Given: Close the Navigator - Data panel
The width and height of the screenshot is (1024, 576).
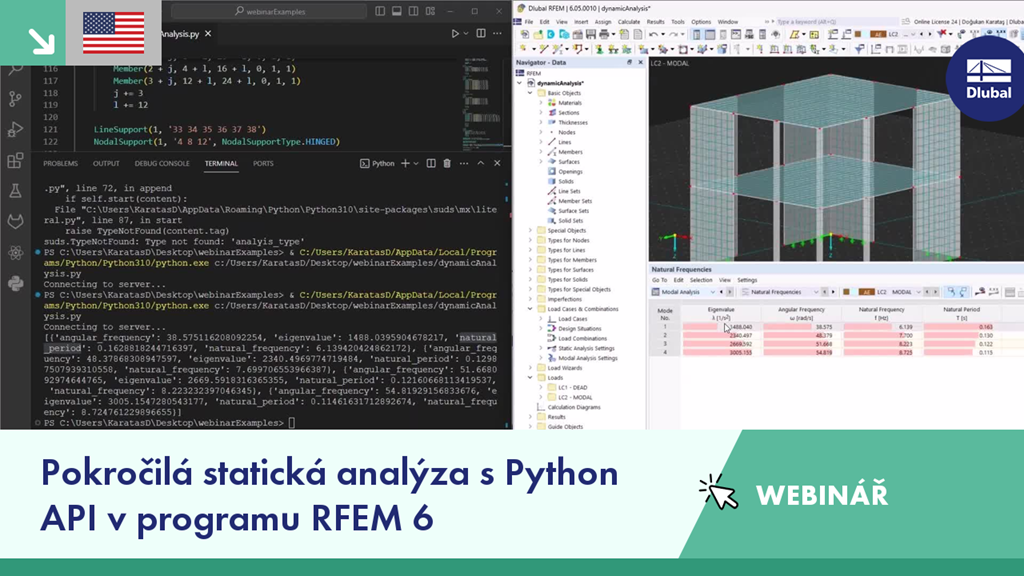Looking at the screenshot, I should (640, 62).
